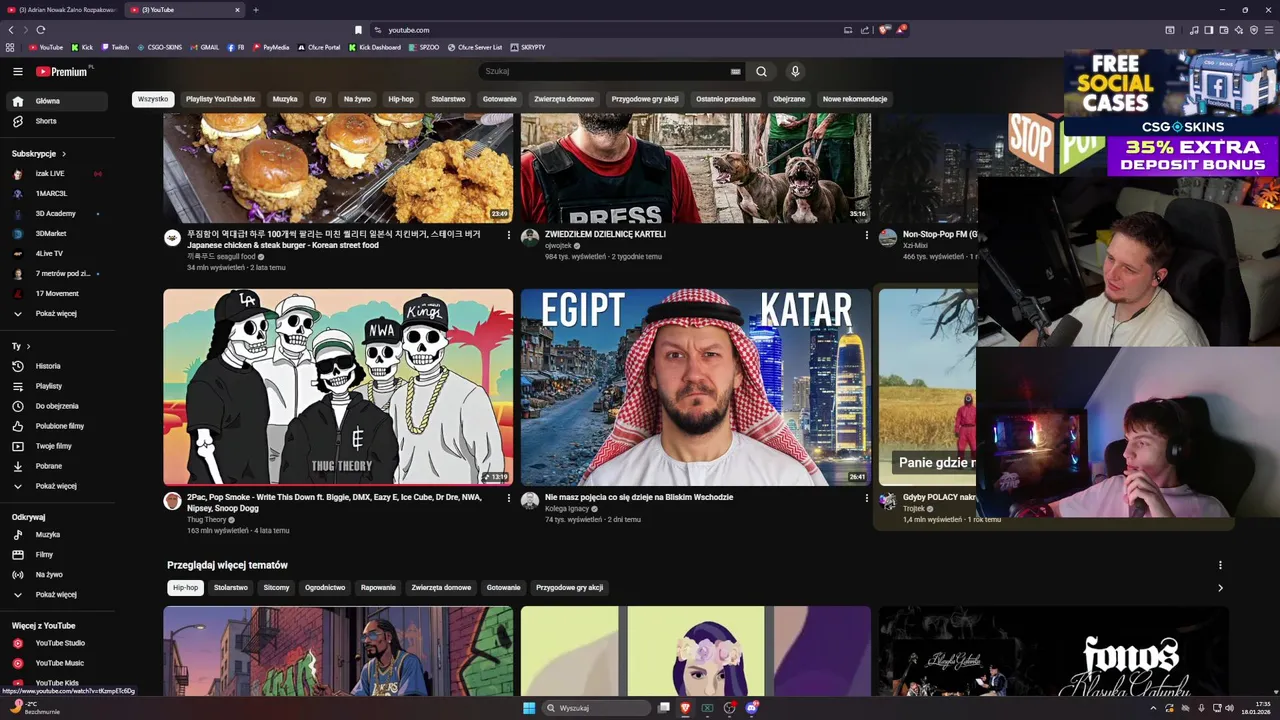Open Polubione filmy liked videos
The height and width of the screenshot is (720, 1280).
pyautogui.click(x=56, y=426)
